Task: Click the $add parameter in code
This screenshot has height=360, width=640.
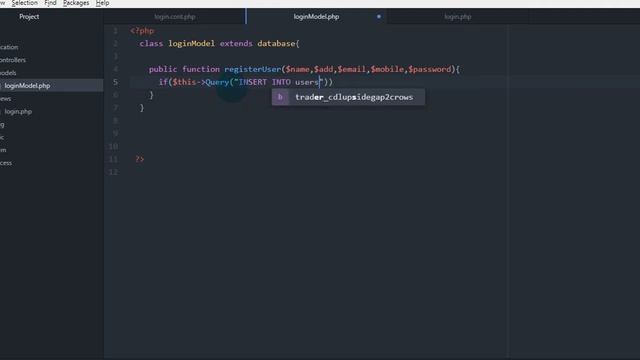Action: pos(323,69)
